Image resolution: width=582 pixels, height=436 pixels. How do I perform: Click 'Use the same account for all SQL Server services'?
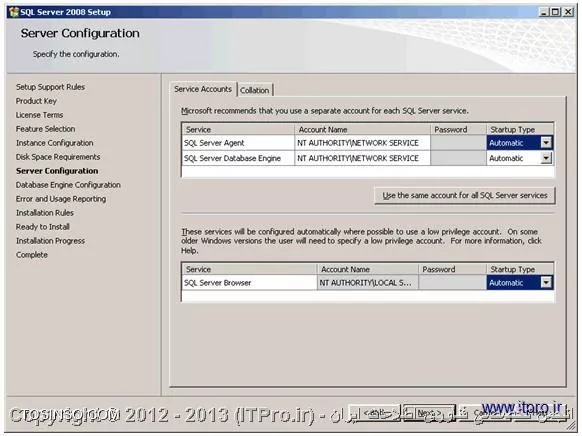(x=465, y=196)
